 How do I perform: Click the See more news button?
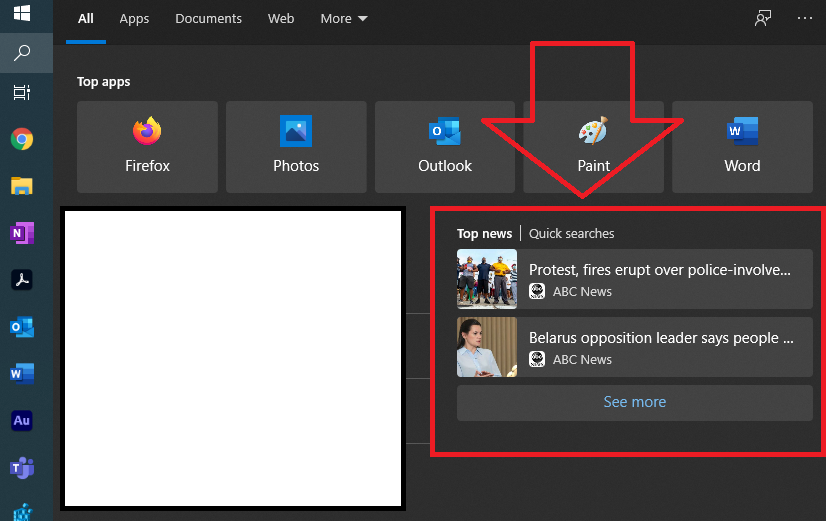[x=635, y=402]
